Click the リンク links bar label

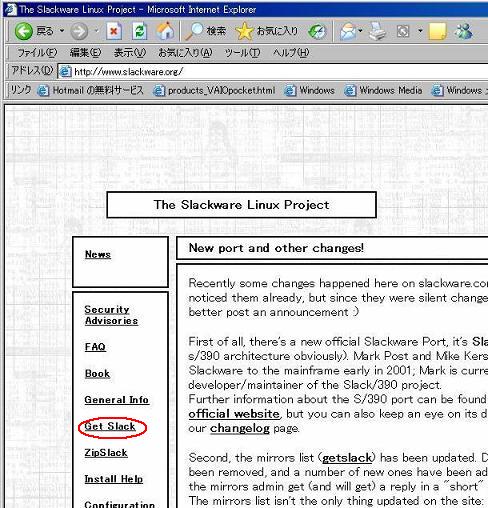tap(21, 90)
